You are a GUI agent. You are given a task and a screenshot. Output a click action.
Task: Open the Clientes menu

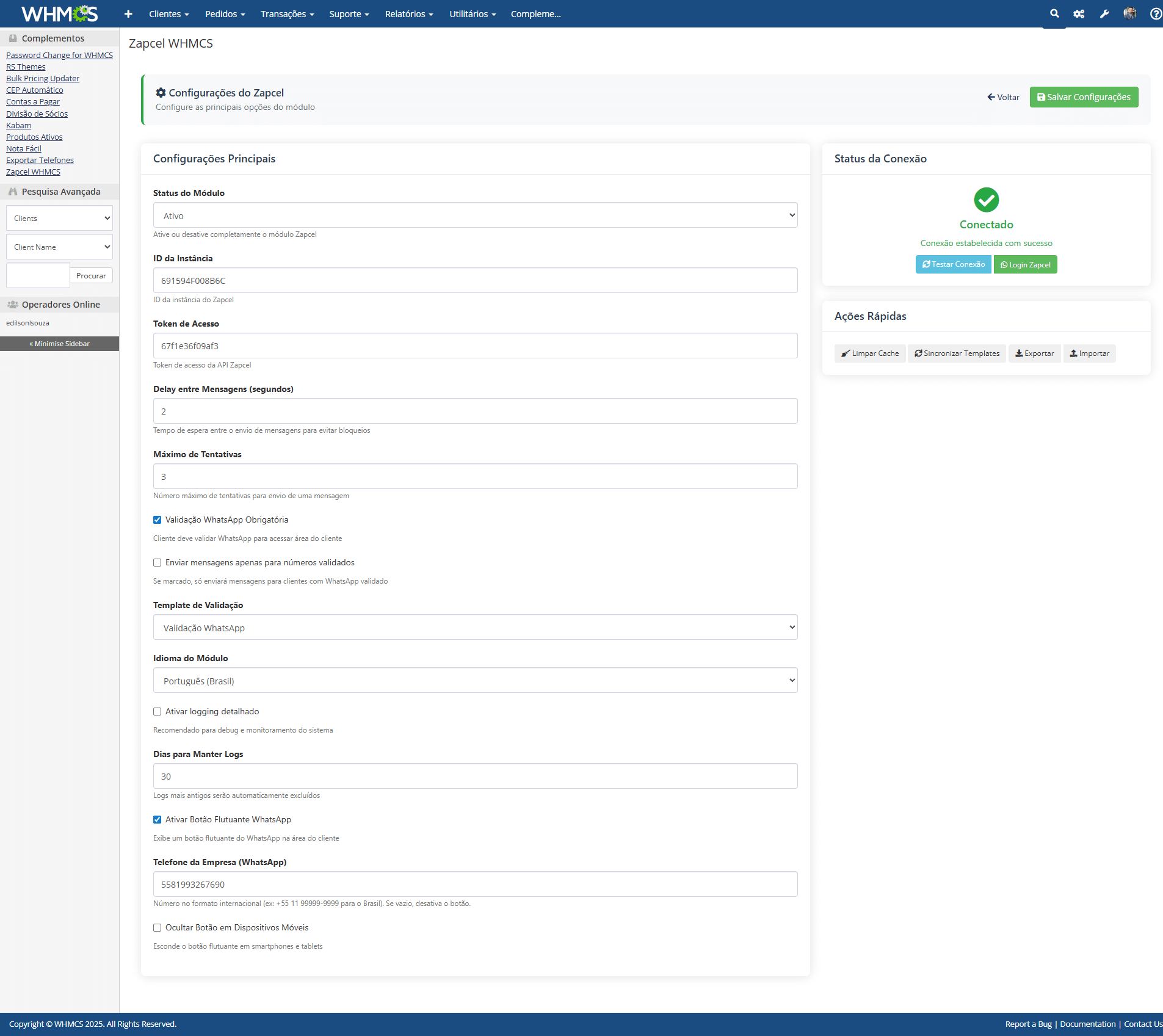(x=168, y=13)
